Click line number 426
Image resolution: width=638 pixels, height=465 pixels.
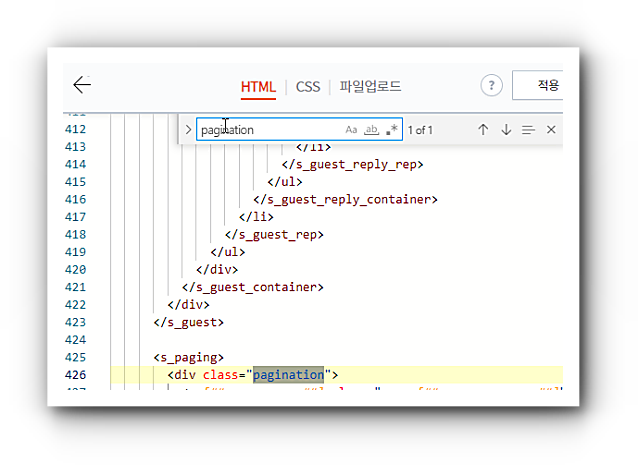pos(75,375)
